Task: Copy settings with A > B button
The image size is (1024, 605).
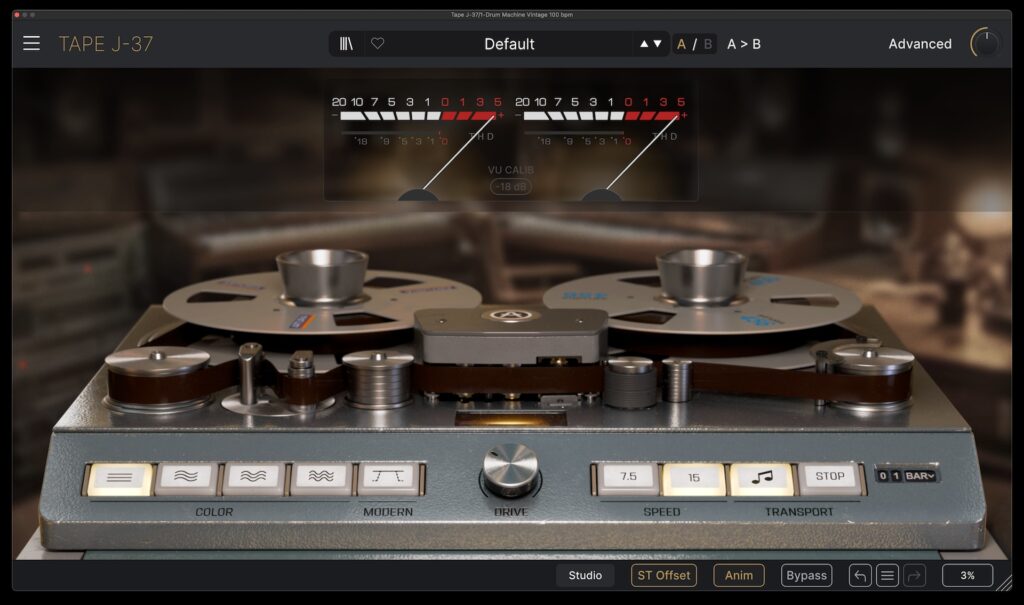Action: (743, 44)
